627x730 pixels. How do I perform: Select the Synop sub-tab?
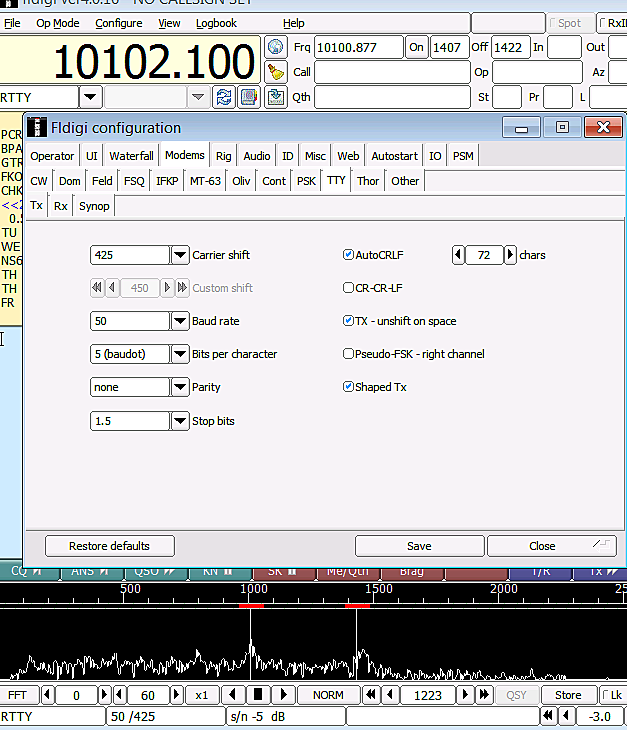(94, 206)
